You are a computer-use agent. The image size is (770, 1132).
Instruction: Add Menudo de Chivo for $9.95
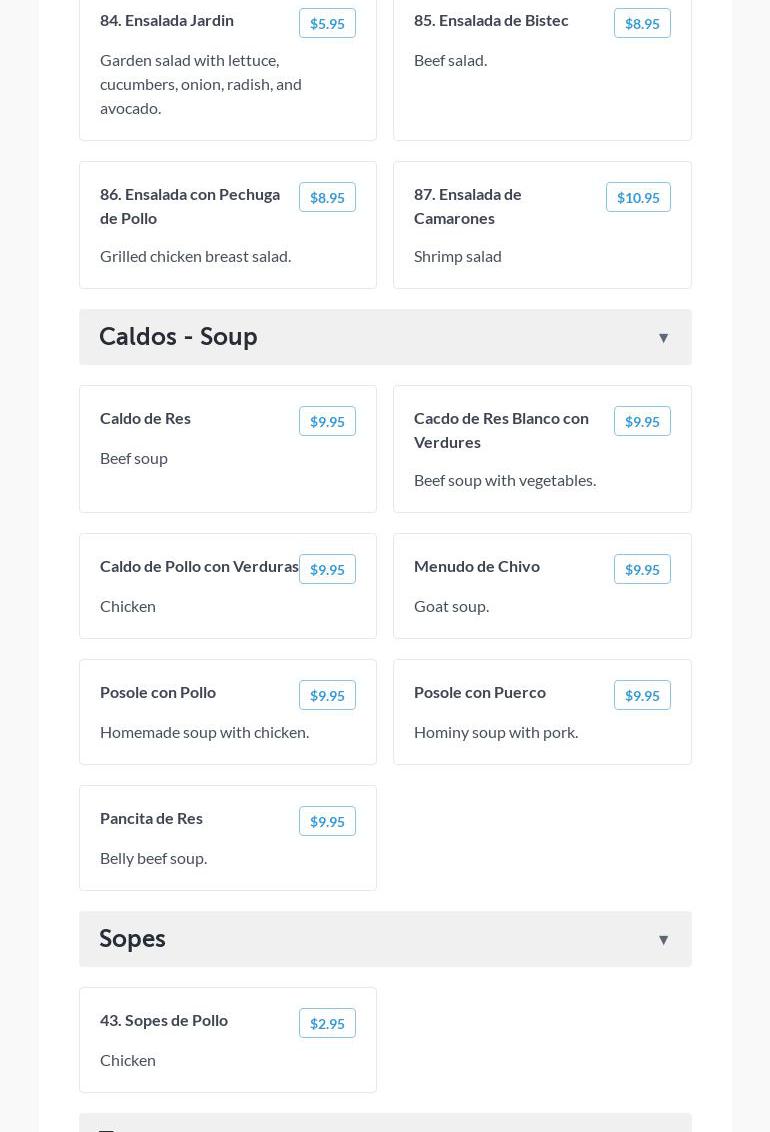(642, 569)
